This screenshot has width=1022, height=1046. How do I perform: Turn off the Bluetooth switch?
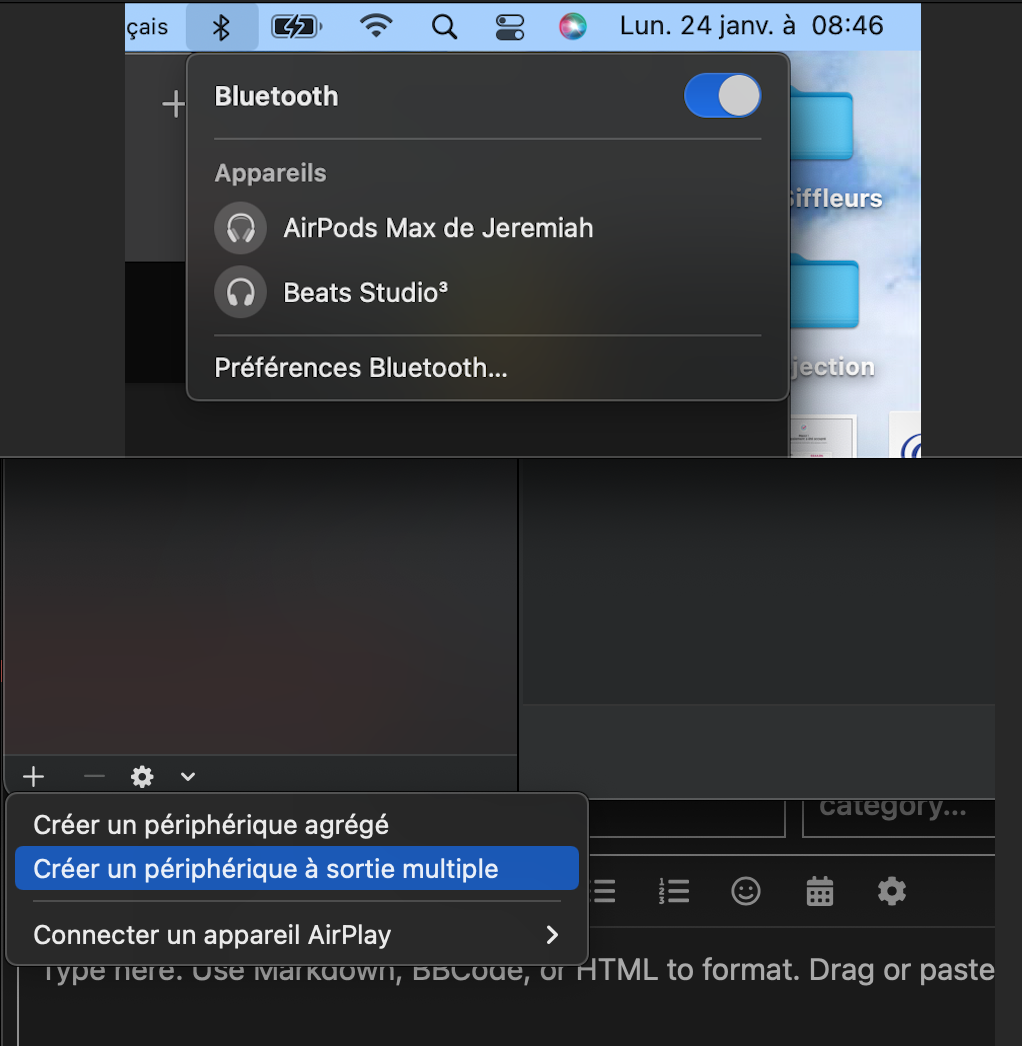[722, 95]
